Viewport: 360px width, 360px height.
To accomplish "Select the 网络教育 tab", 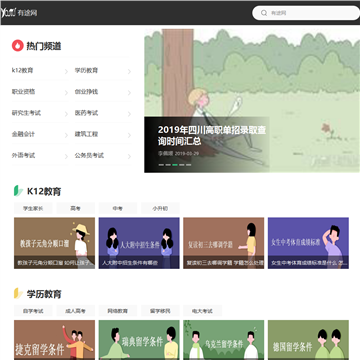I will (x=118, y=311).
